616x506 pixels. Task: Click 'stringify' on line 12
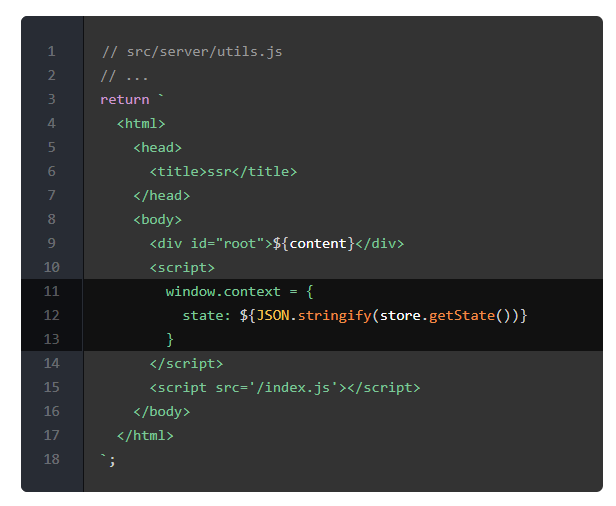(x=334, y=315)
